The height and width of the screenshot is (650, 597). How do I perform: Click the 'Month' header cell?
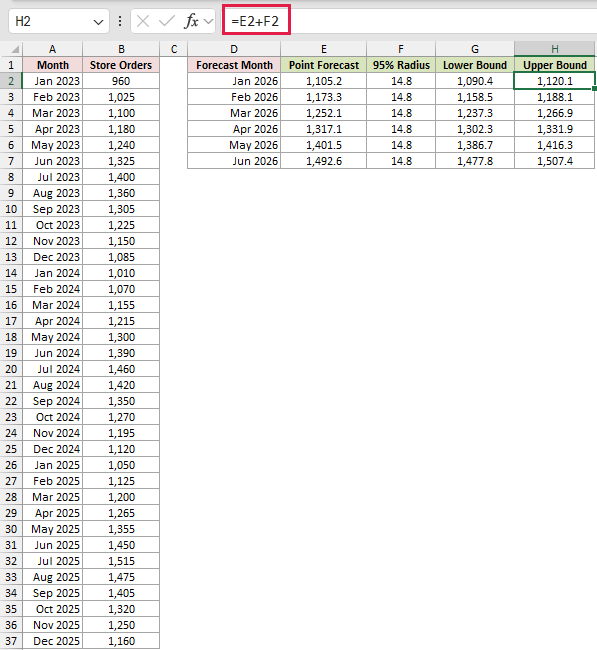pyautogui.click(x=53, y=65)
